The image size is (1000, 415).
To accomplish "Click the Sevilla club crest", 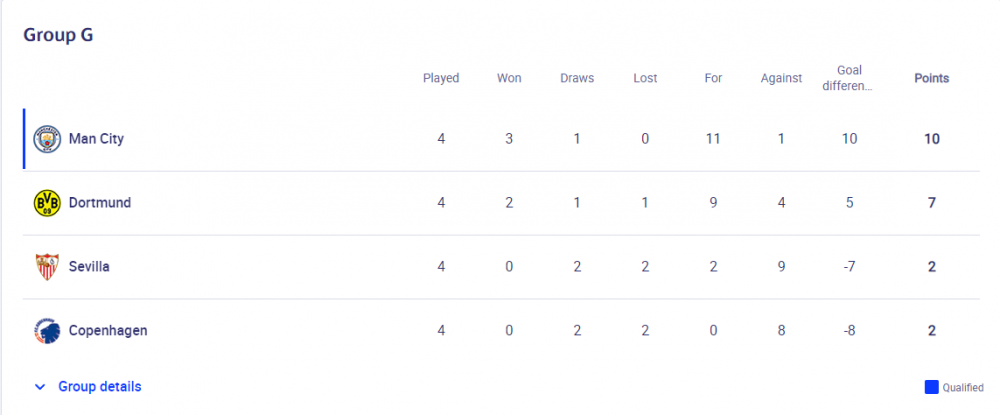I will click(x=47, y=267).
